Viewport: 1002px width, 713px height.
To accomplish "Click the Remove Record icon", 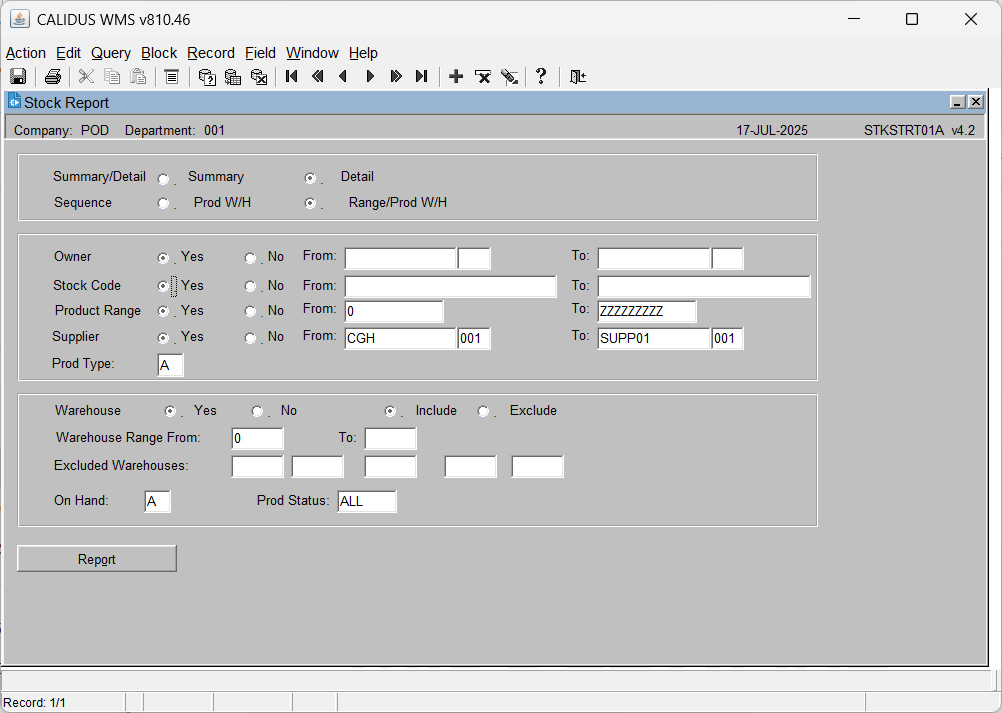I will pos(482,77).
